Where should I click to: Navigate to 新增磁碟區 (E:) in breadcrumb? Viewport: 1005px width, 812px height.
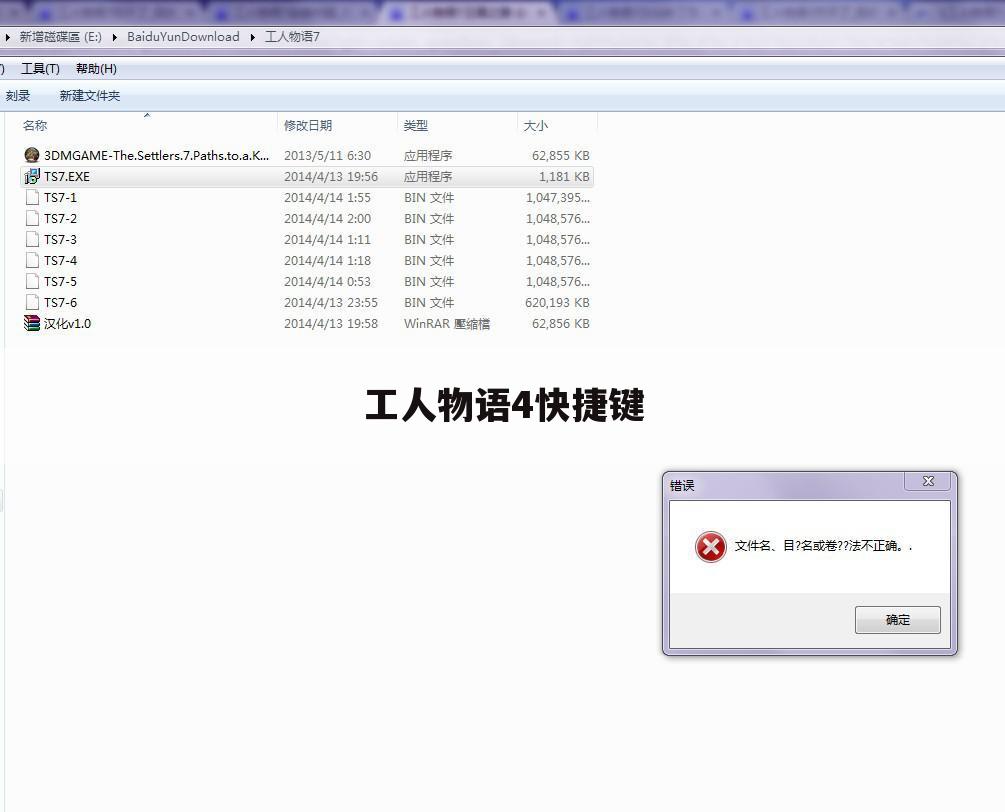pos(60,37)
